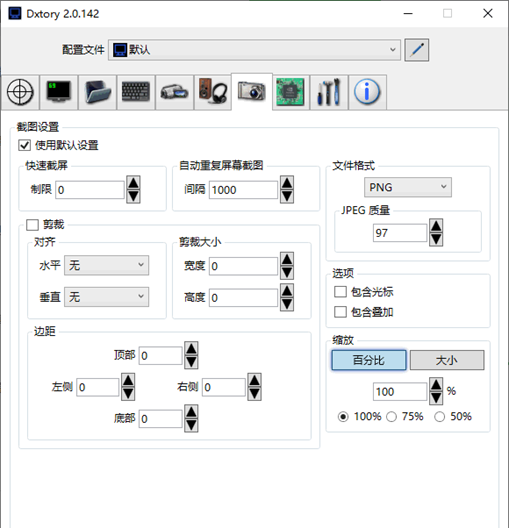Increase the 高度 crop height
Screen dimensions: 509x528
coord(287,291)
